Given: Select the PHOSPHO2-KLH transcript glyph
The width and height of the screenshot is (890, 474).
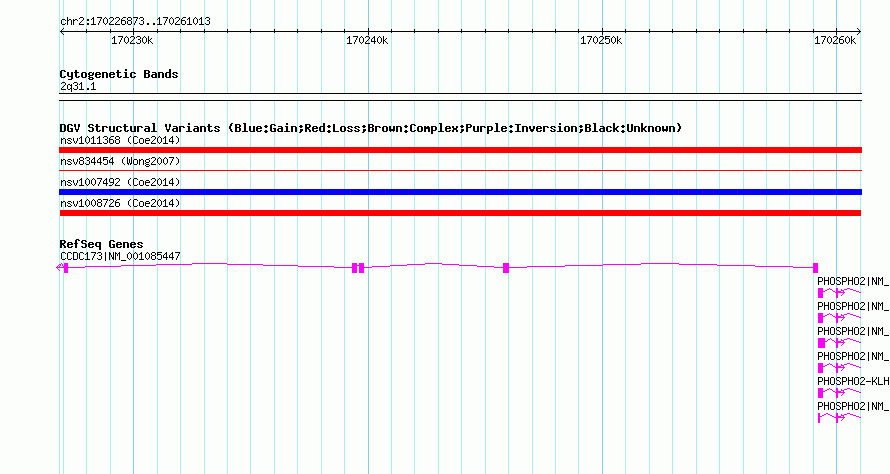Looking at the screenshot, I should click(x=839, y=393).
